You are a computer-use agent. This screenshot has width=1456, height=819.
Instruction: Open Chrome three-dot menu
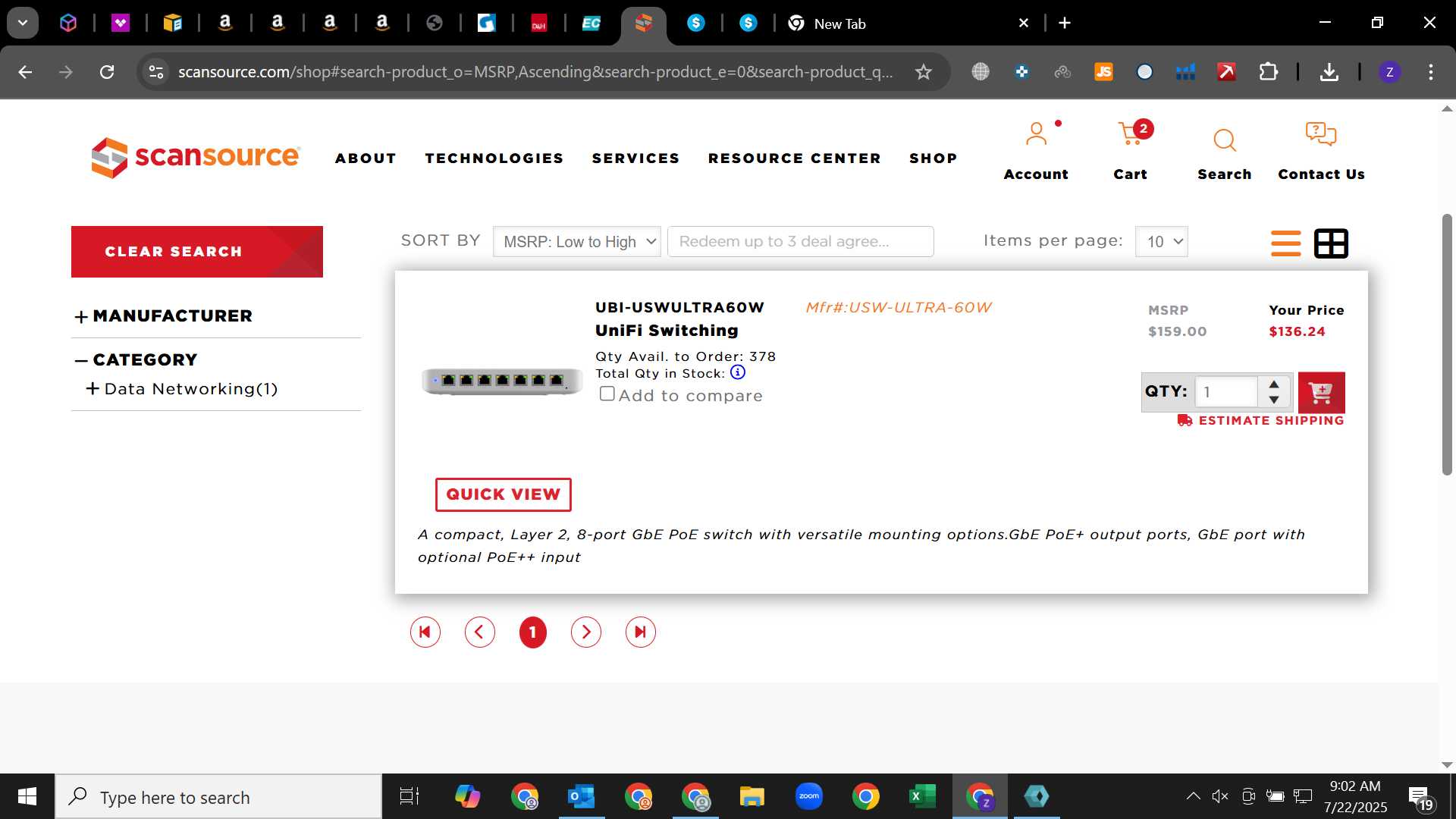click(1431, 72)
